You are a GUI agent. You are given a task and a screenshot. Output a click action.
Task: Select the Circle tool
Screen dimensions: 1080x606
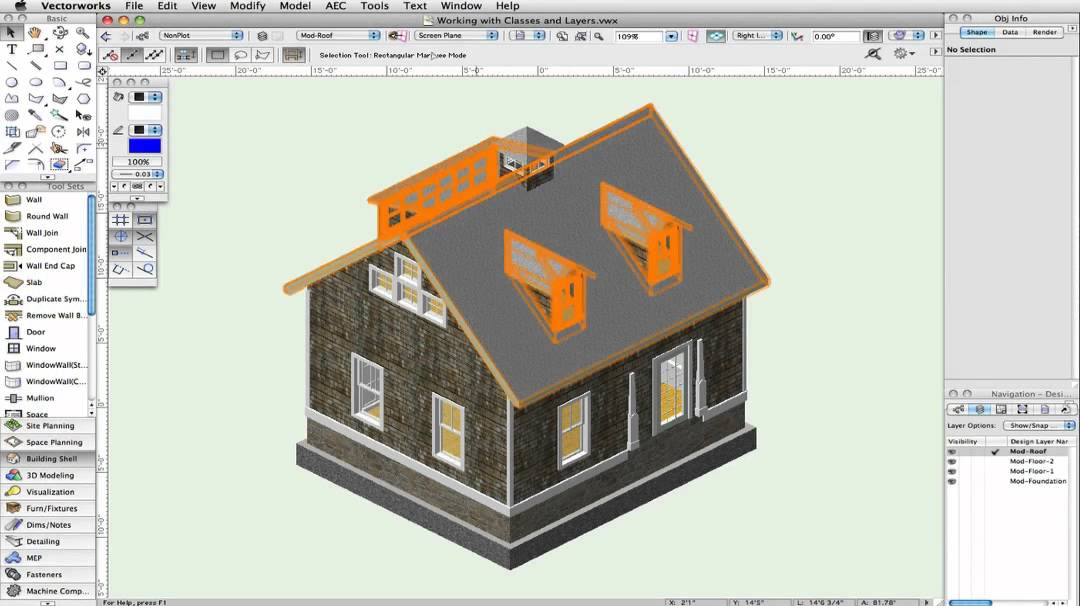[11, 82]
